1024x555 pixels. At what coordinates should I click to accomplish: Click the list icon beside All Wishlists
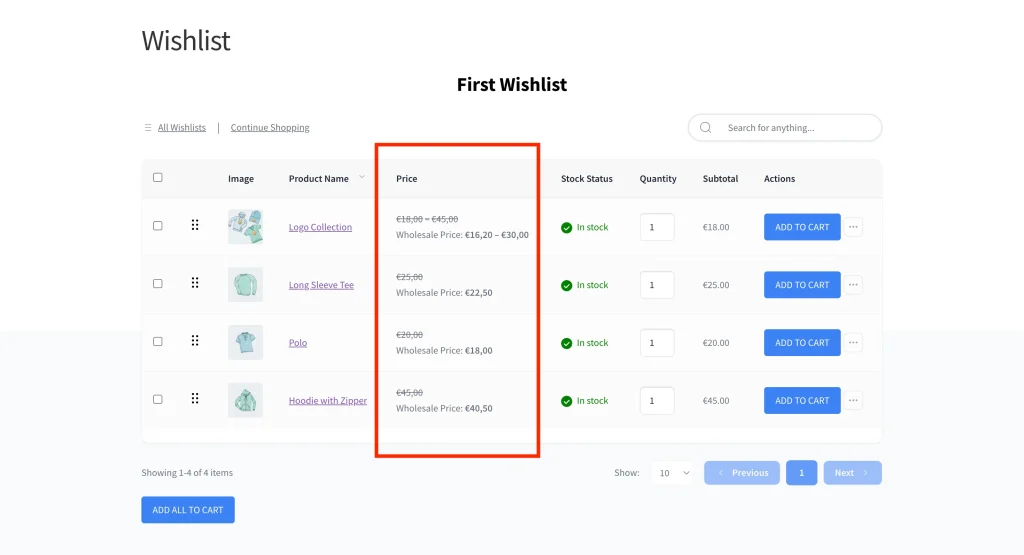[x=148, y=128]
